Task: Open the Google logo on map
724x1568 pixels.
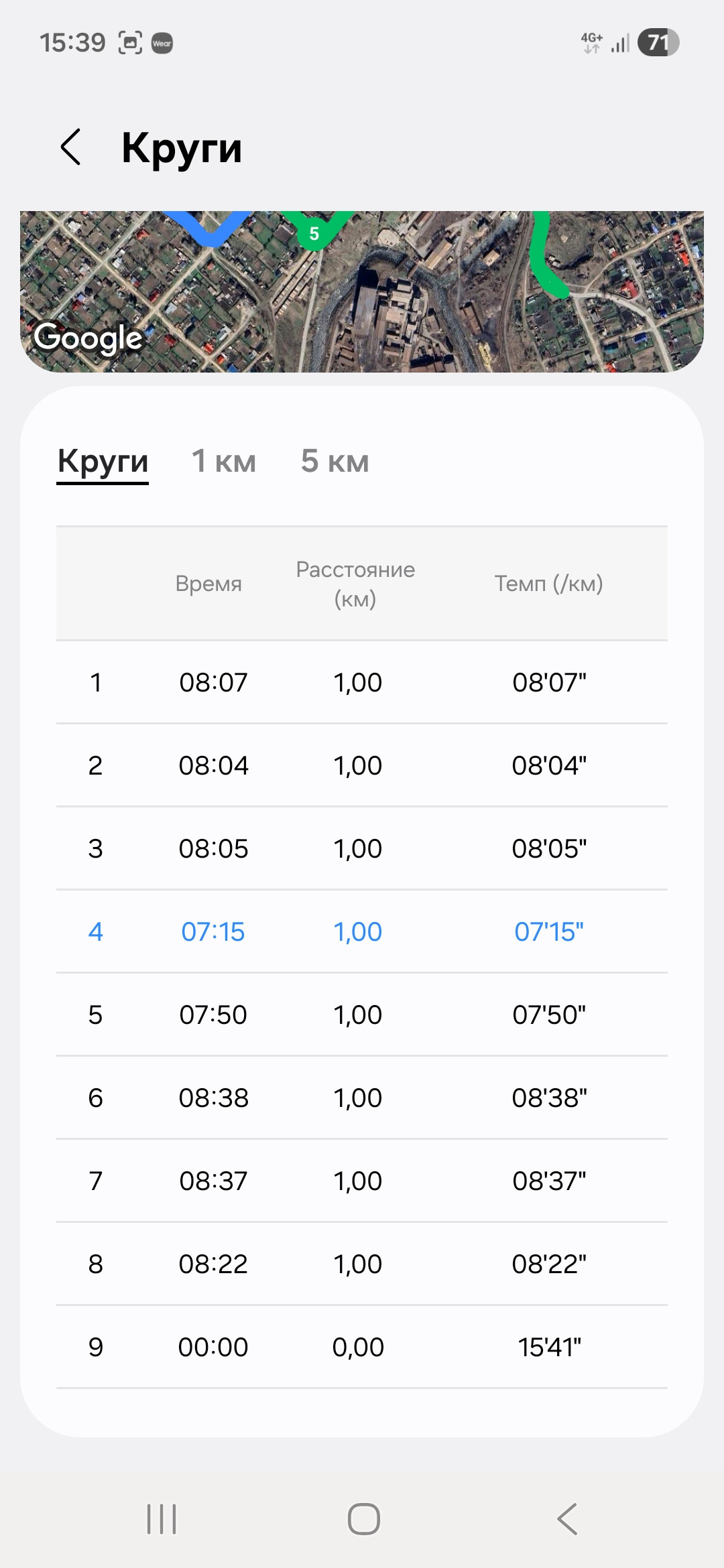Action: [x=88, y=338]
